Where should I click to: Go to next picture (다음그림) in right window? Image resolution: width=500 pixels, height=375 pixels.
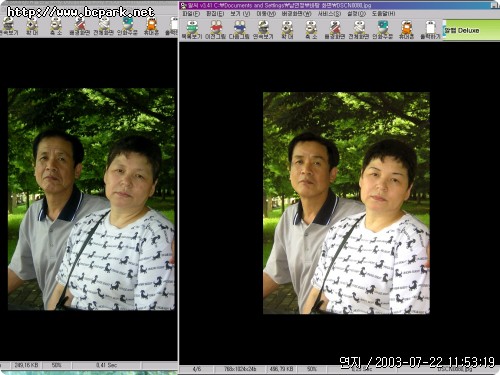click(x=239, y=30)
